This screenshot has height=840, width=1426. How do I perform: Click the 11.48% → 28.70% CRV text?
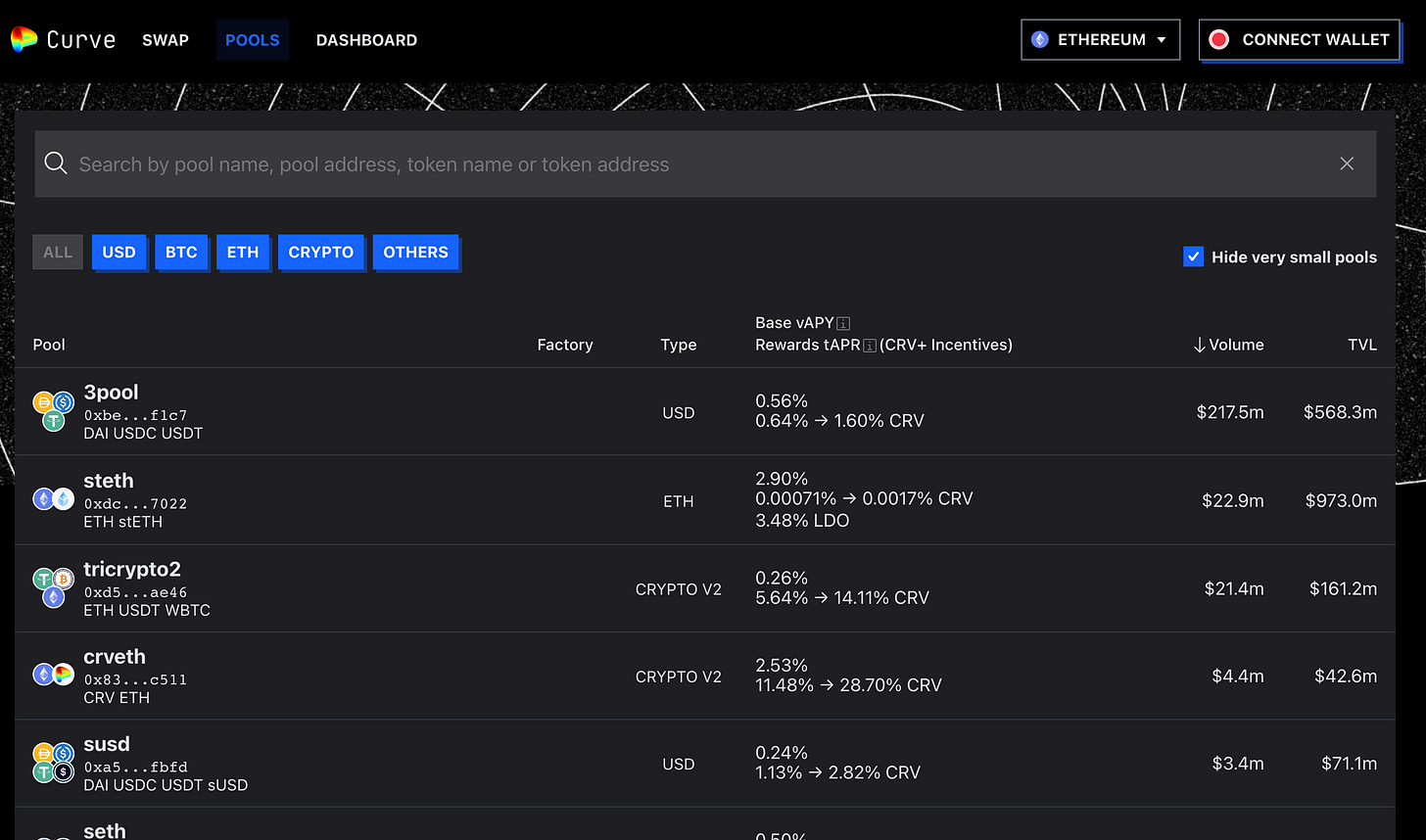[x=848, y=685]
